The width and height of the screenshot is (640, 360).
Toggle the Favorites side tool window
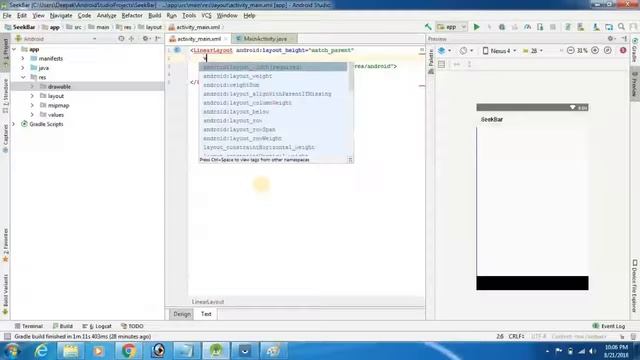5,245
